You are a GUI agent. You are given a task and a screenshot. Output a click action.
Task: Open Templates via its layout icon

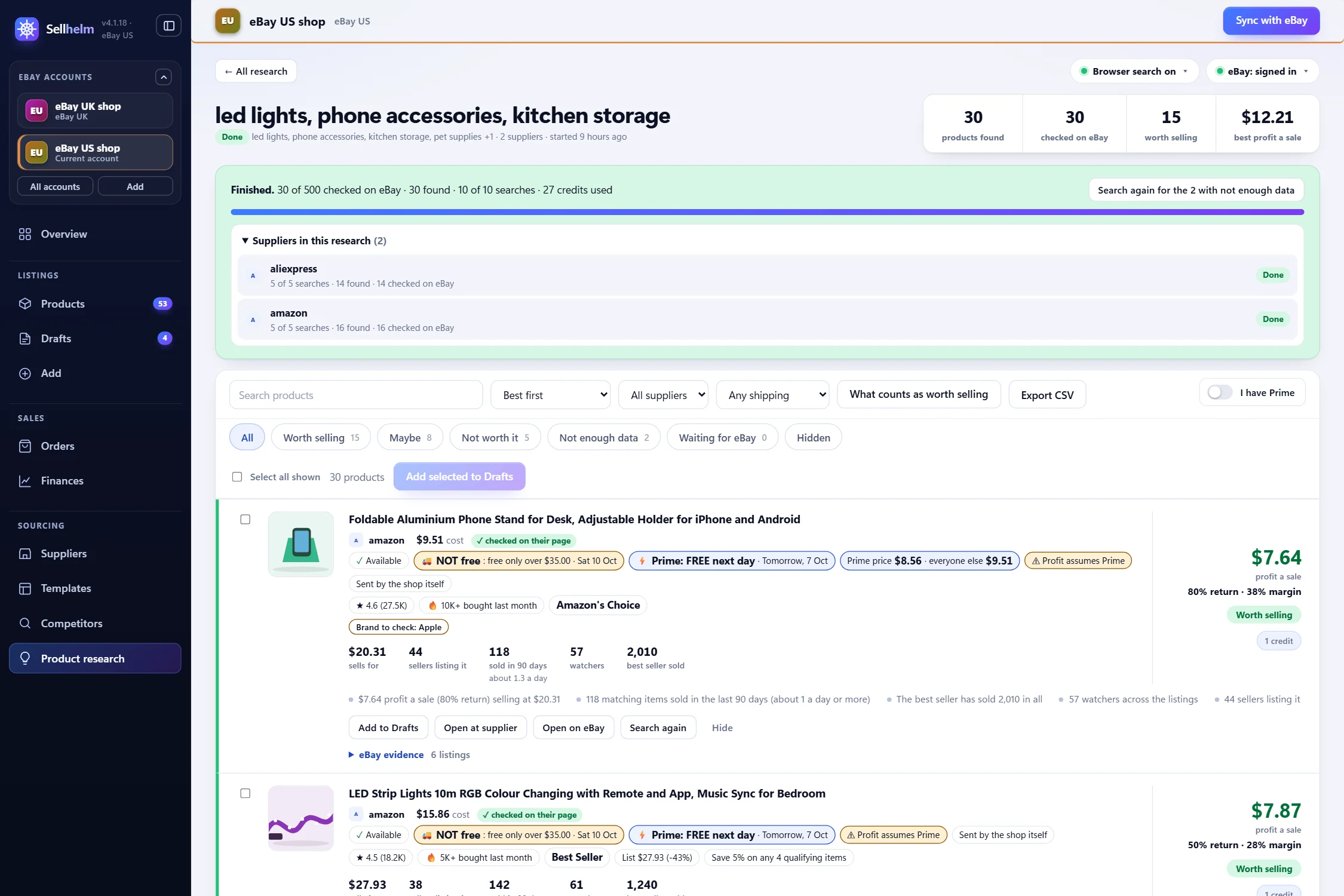tap(25, 588)
